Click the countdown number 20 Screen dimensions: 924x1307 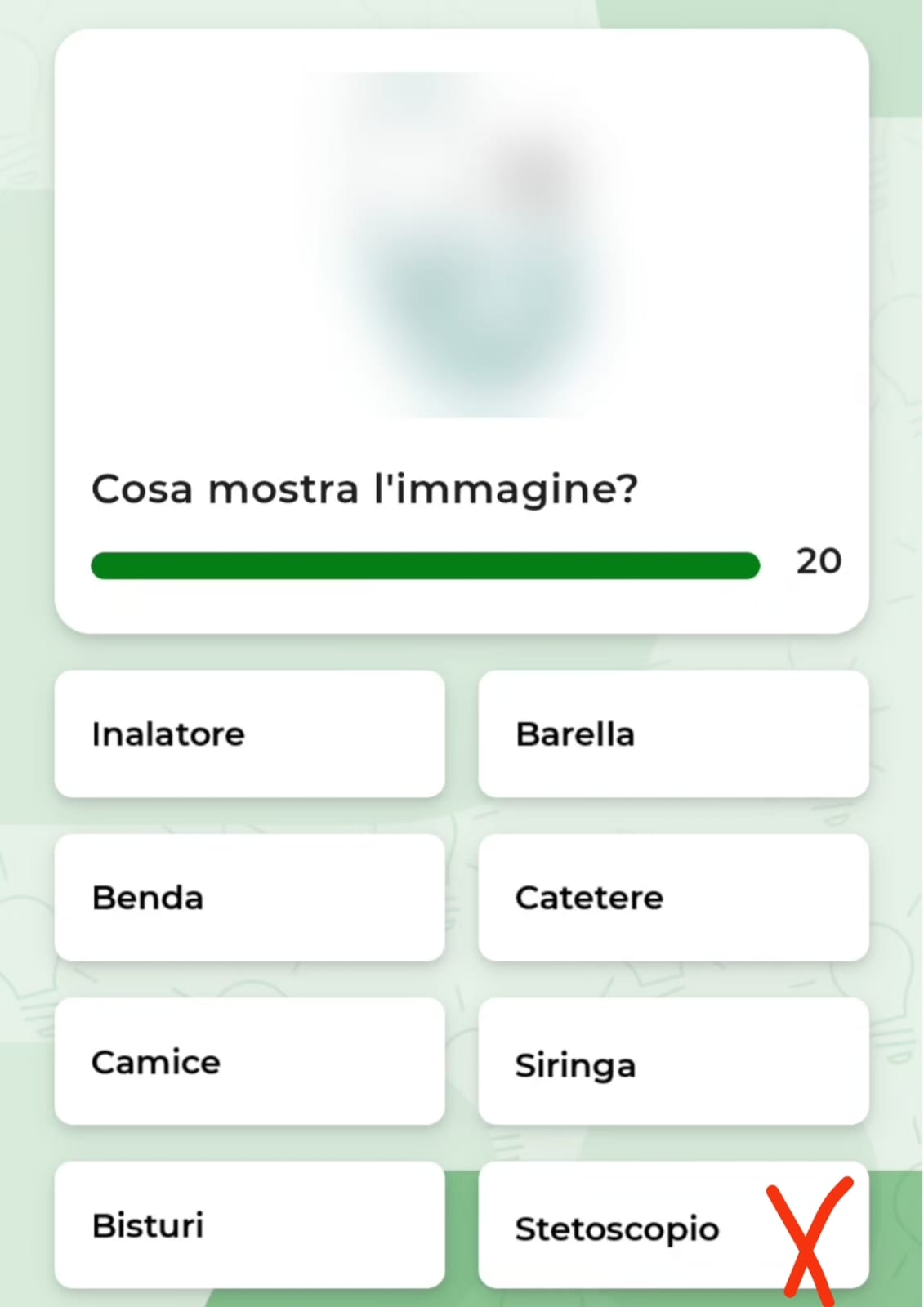coord(819,562)
